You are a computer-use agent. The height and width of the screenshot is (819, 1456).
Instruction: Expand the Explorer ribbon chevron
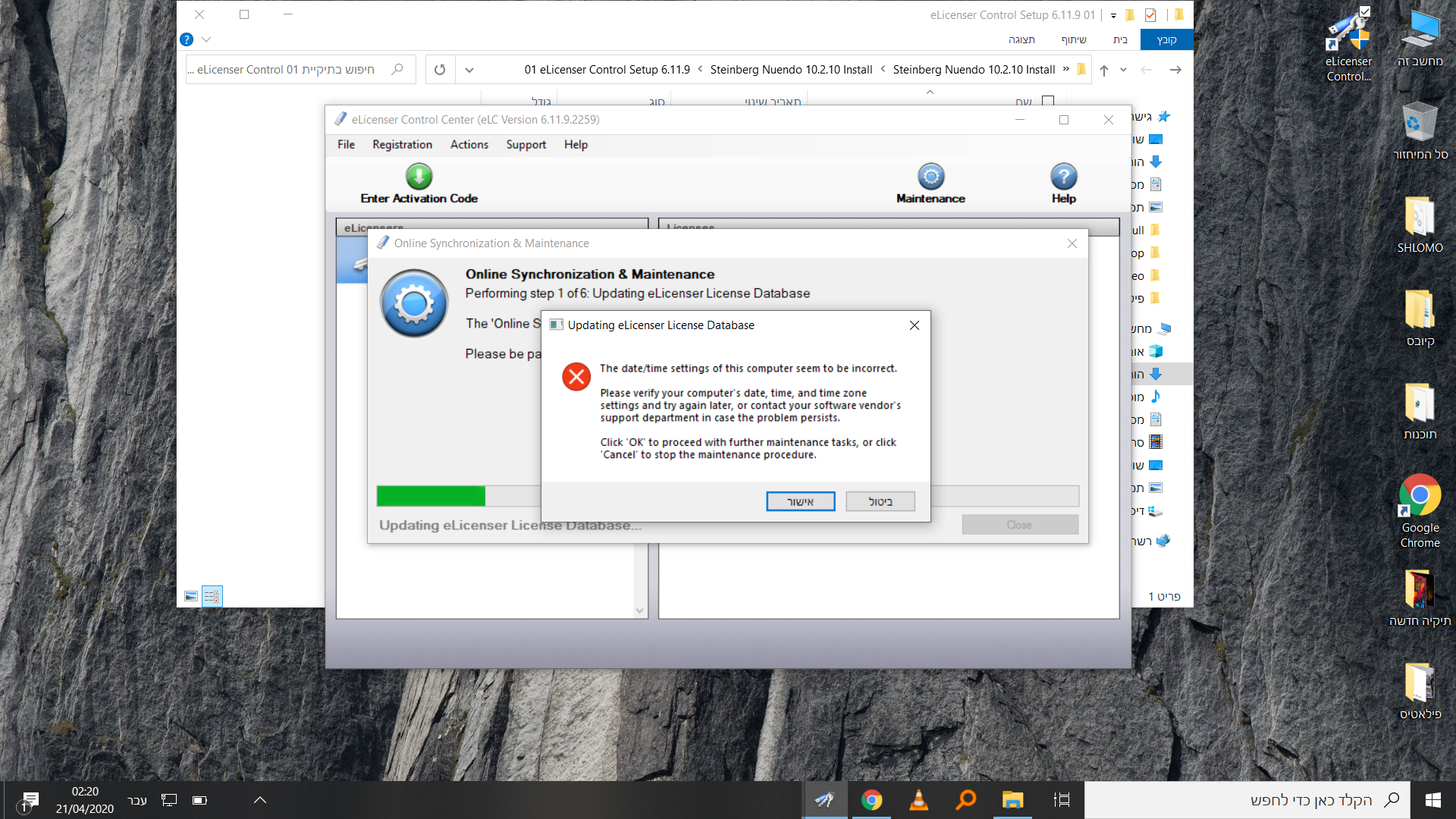[206, 39]
